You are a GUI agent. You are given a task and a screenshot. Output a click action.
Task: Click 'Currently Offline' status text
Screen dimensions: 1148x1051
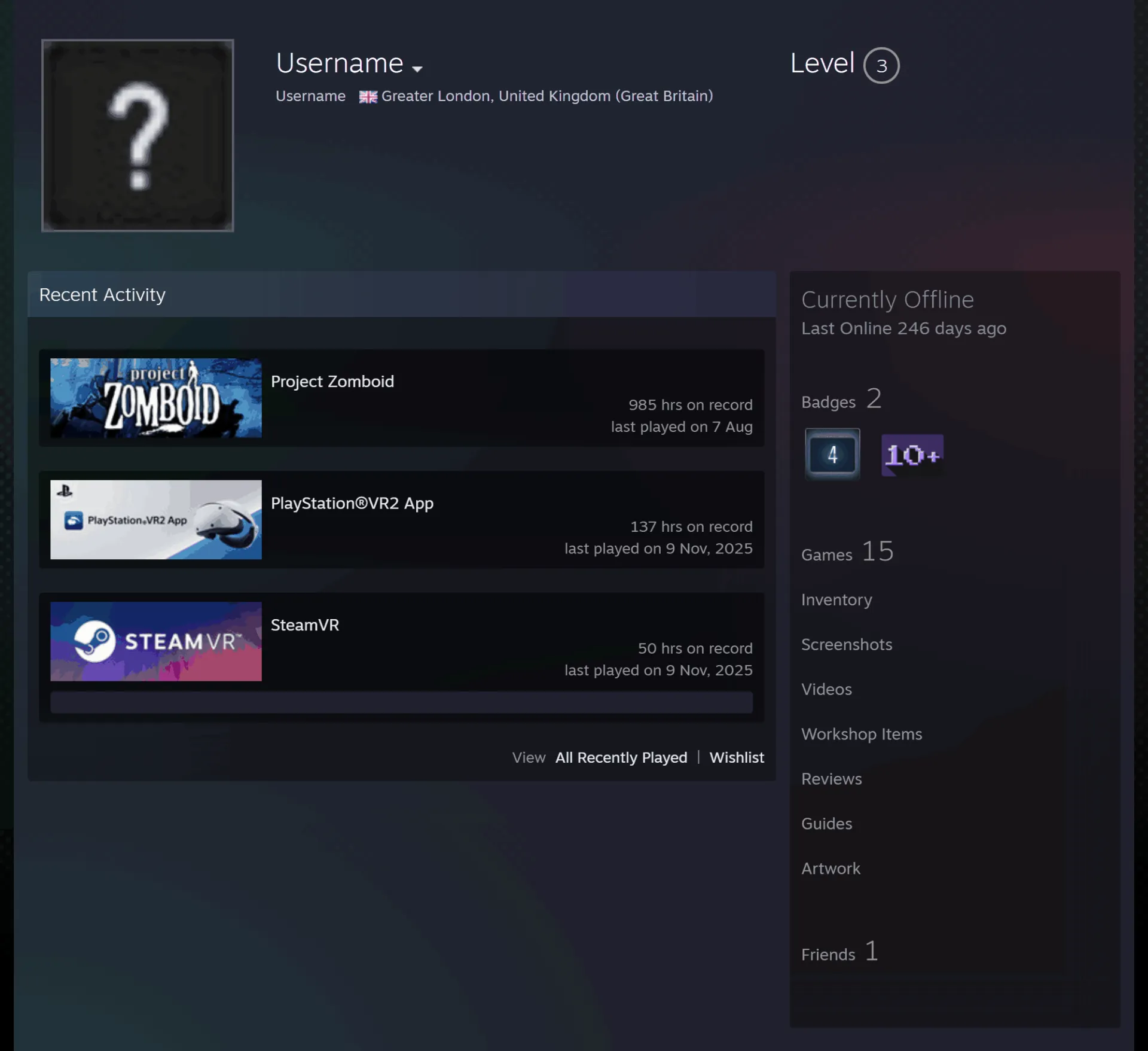[887, 300]
